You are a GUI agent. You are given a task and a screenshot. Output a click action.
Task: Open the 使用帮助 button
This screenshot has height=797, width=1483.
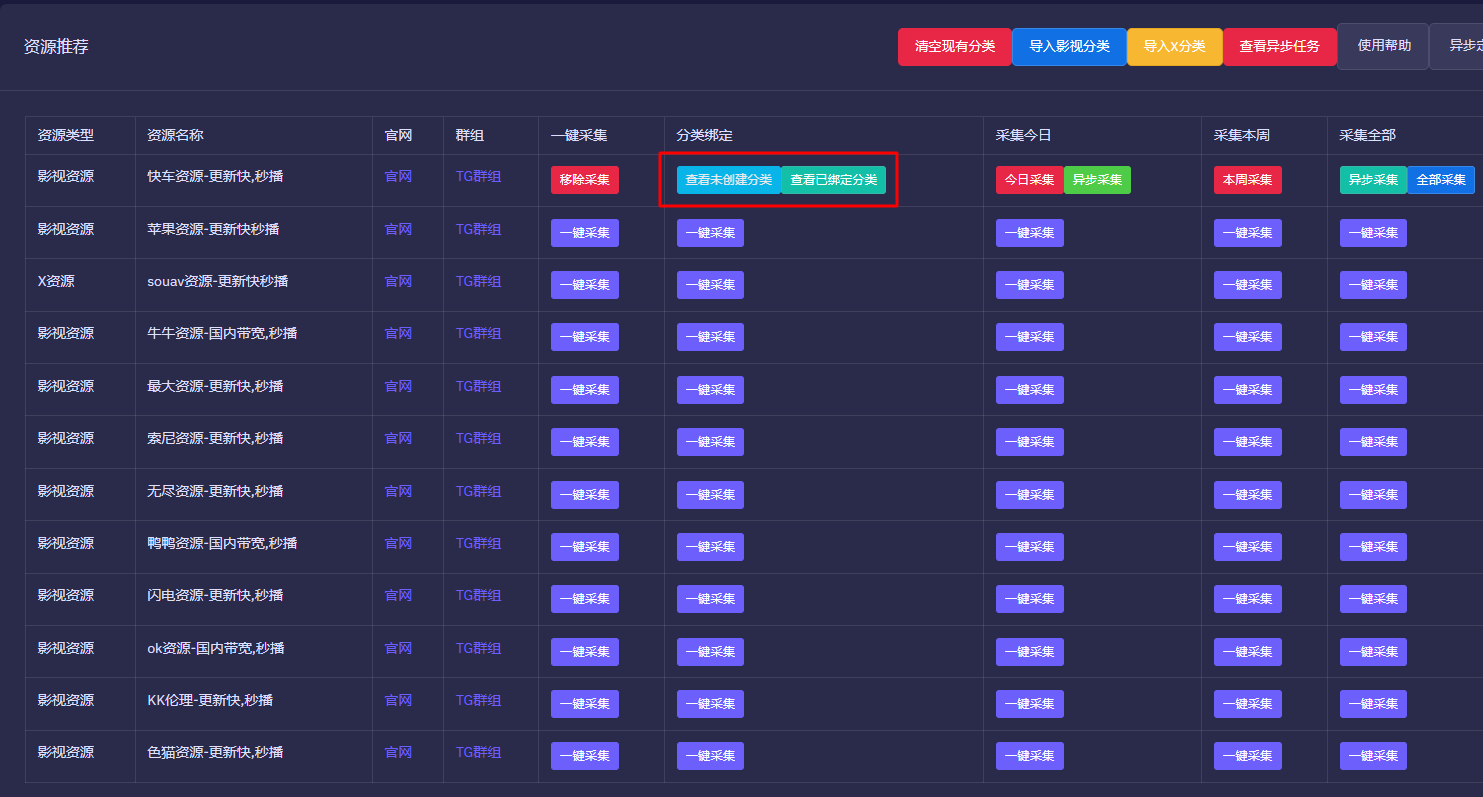(1384, 46)
